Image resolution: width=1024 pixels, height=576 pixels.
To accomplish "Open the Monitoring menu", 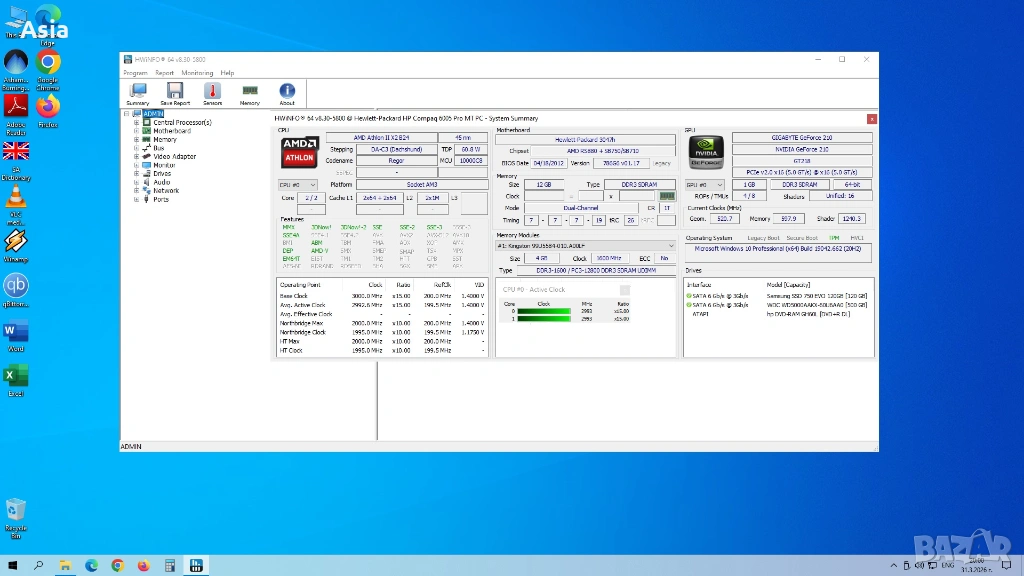I will (x=197, y=73).
